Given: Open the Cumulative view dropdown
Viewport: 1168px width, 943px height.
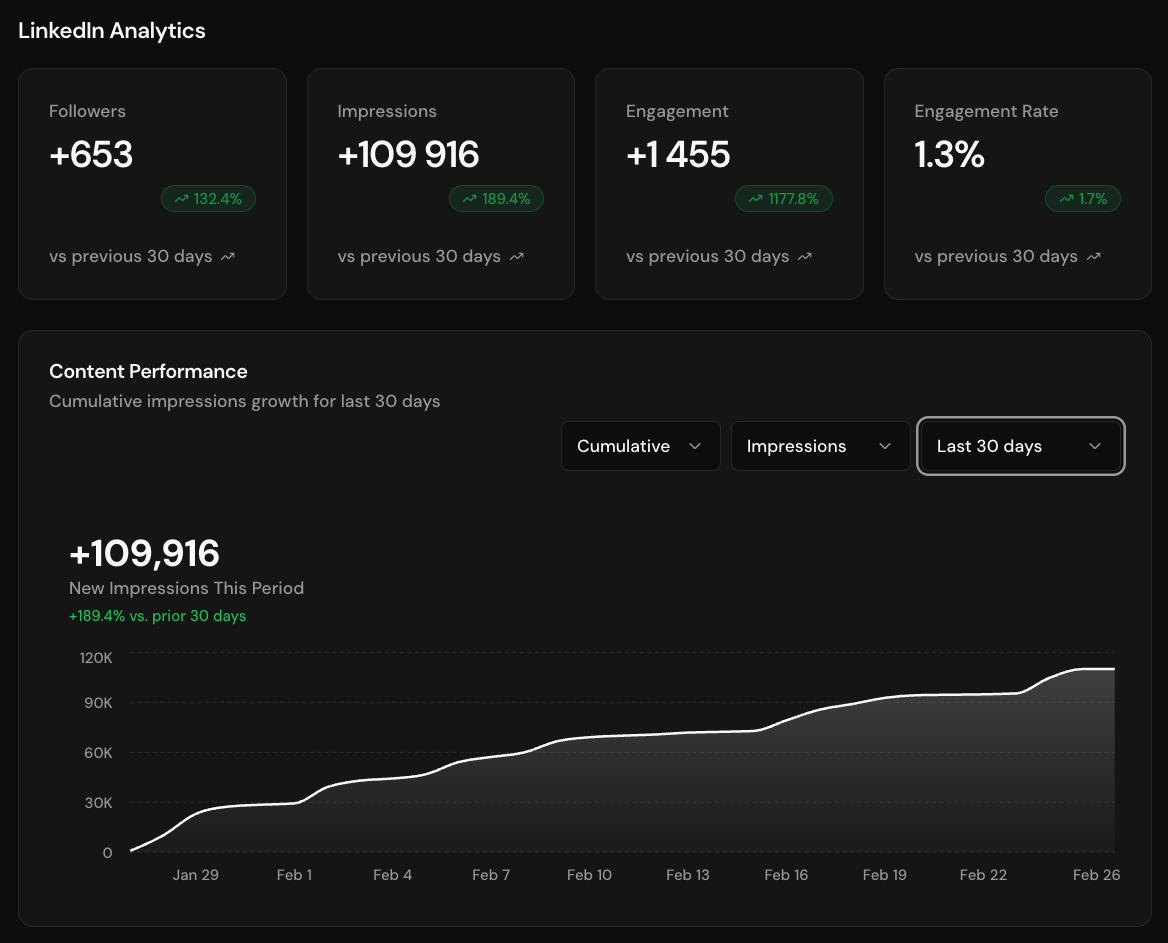Looking at the screenshot, I should pos(640,445).
